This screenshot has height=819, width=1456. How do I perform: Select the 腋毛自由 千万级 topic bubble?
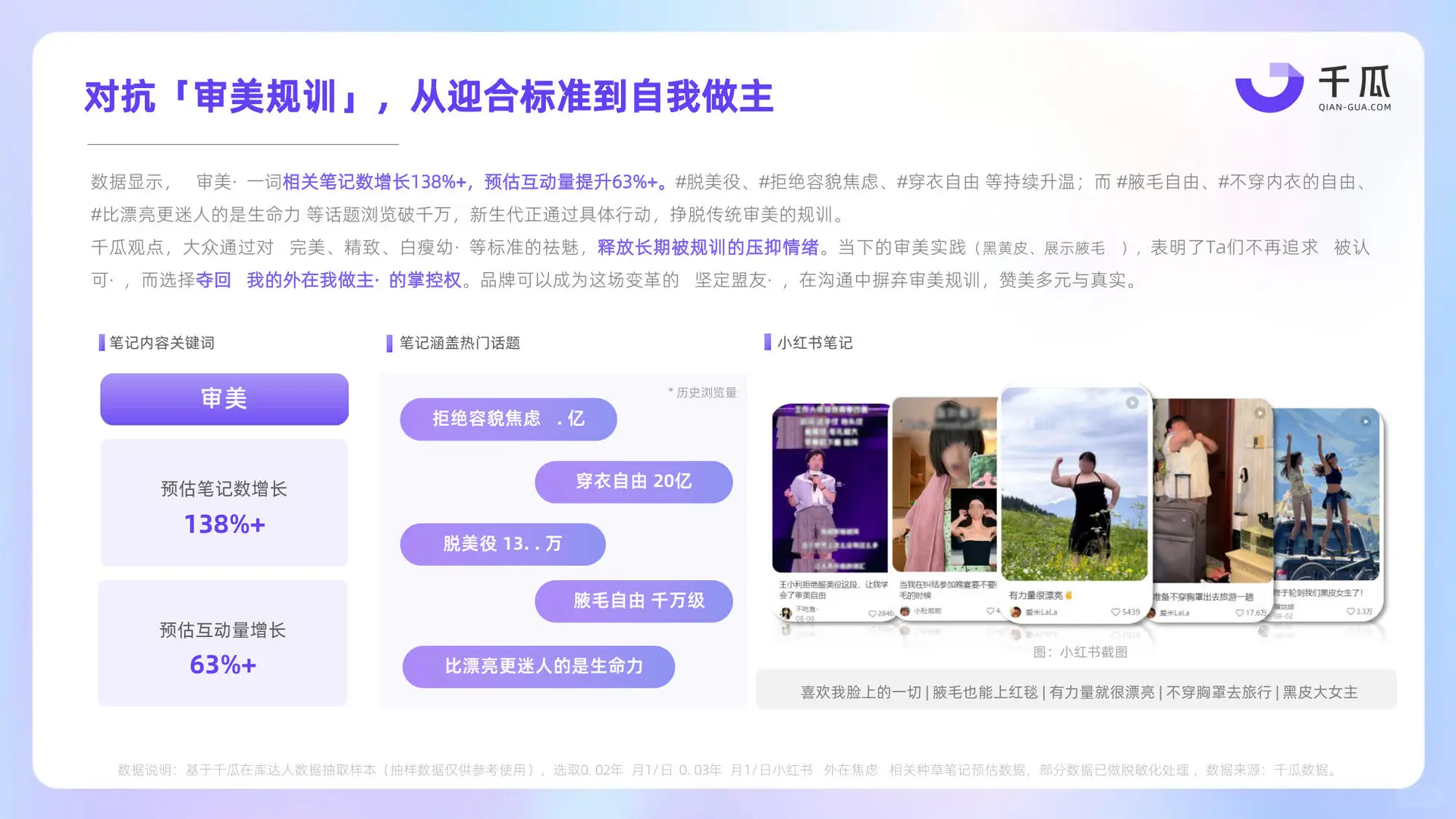[x=634, y=601]
